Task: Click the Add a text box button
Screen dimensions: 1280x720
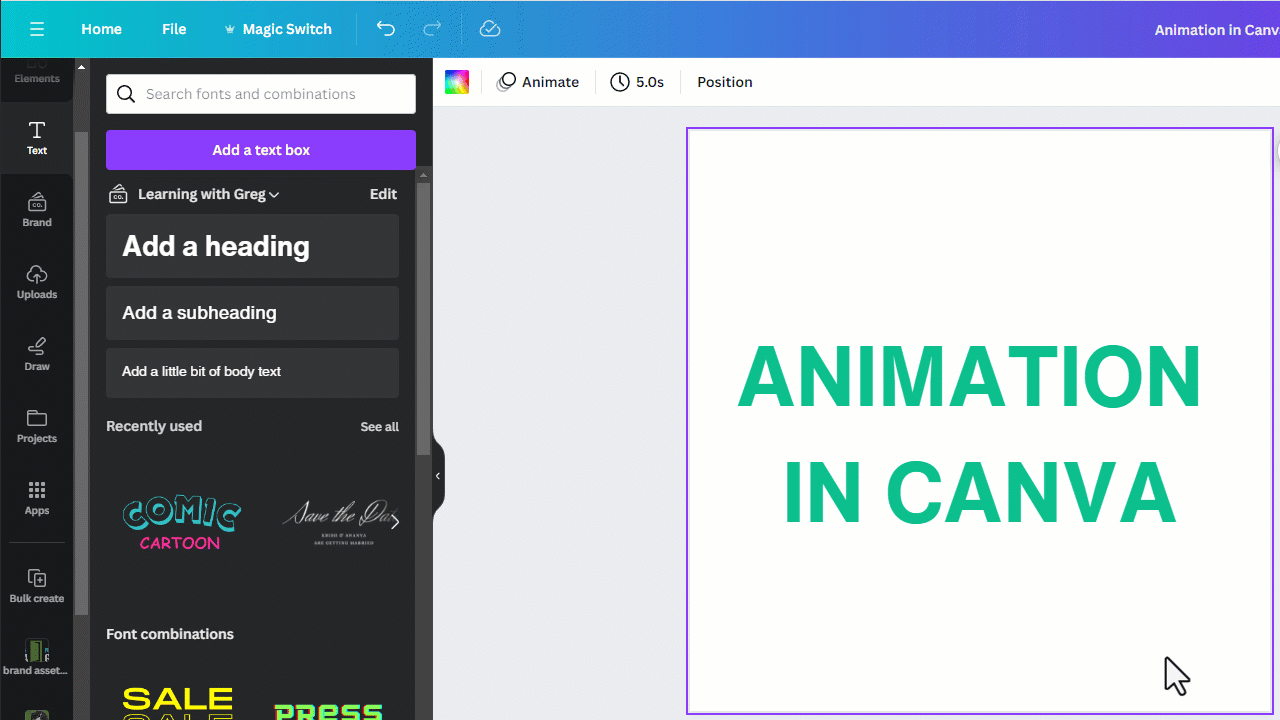Action: click(260, 149)
